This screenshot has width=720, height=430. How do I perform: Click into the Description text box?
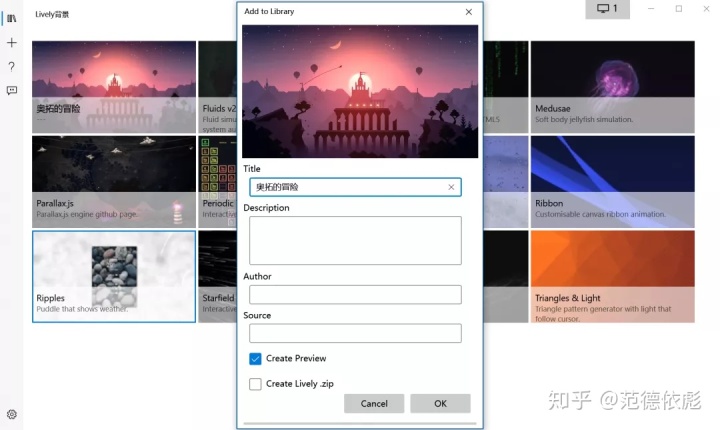click(355, 240)
